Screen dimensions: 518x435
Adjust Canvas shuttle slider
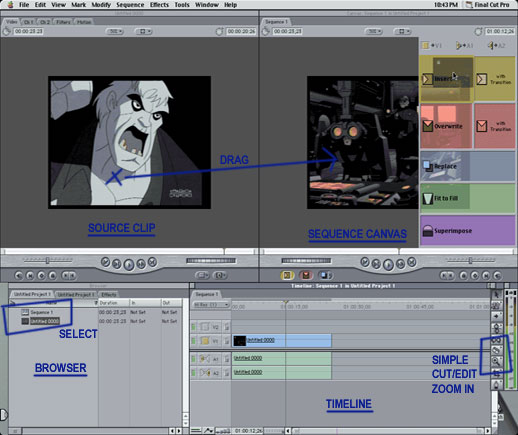pos(470,260)
